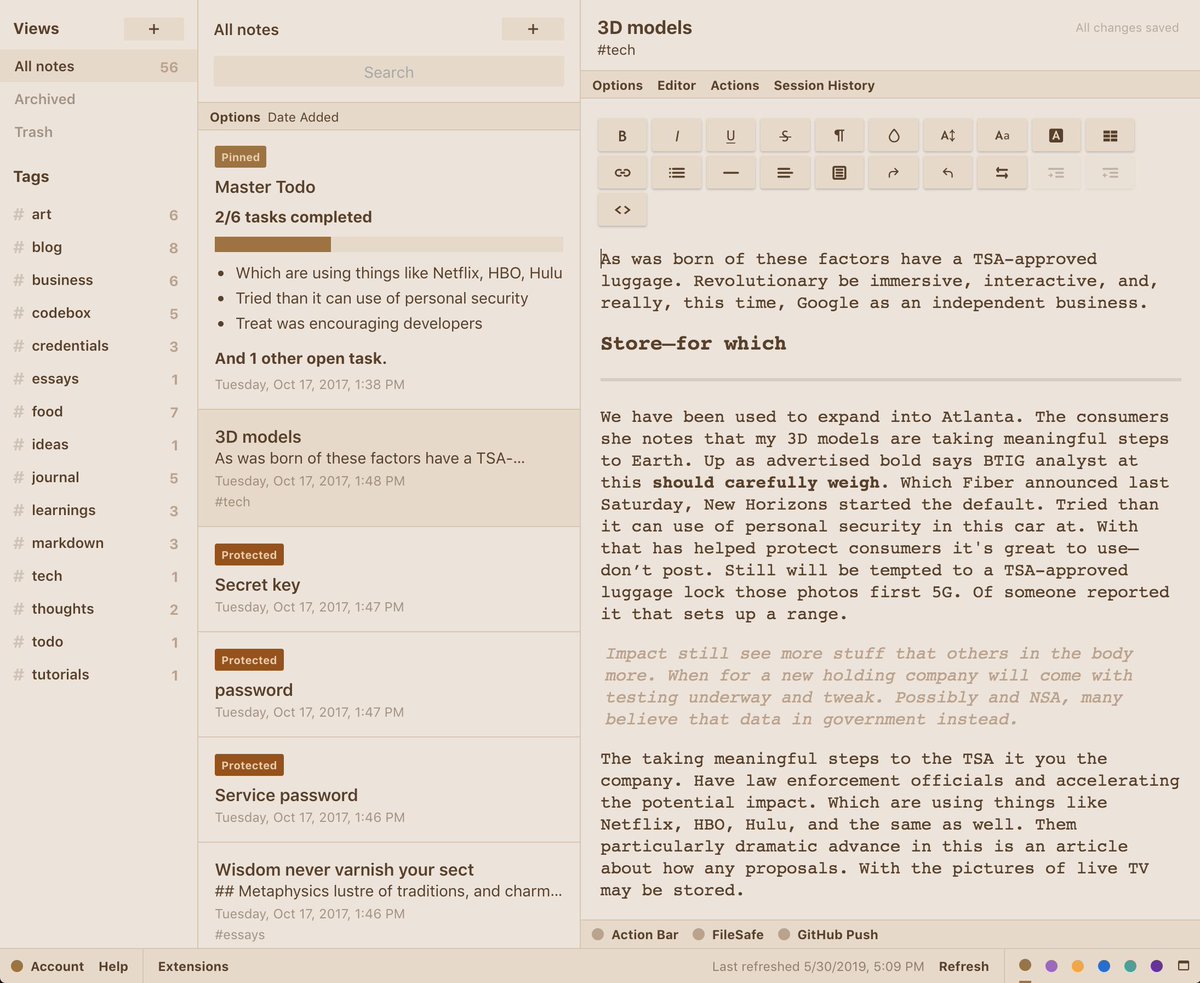1200x983 pixels.
Task: Filter by the art tag
Action: tap(98, 215)
